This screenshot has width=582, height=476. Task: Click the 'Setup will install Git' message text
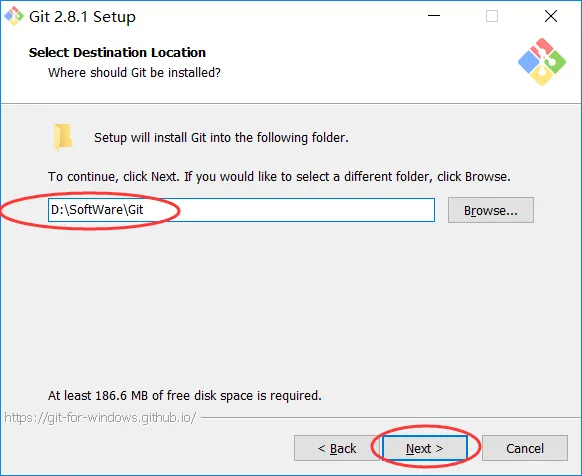click(221, 138)
